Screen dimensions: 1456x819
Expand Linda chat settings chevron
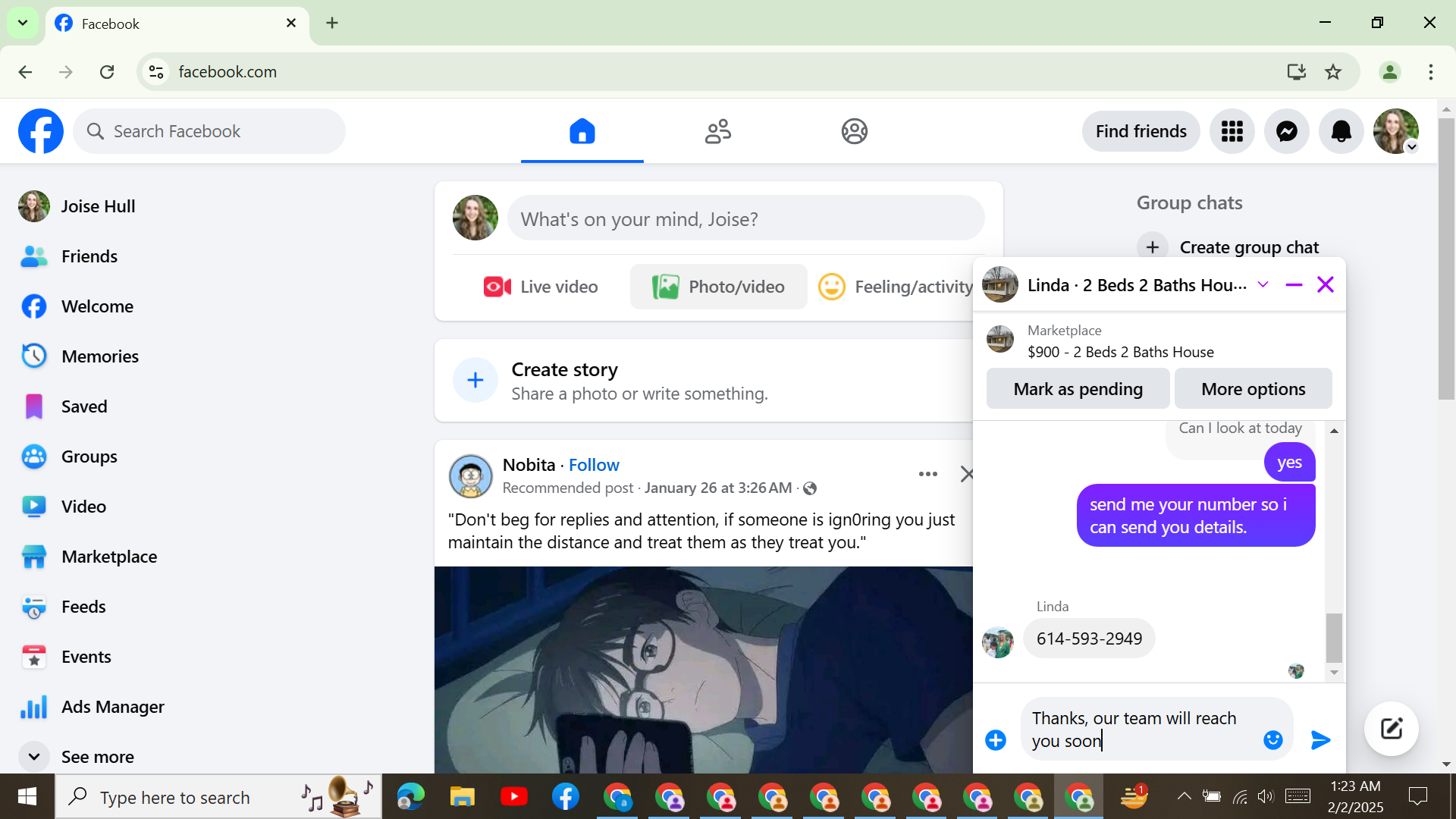pyautogui.click(x=1263, y=285)
